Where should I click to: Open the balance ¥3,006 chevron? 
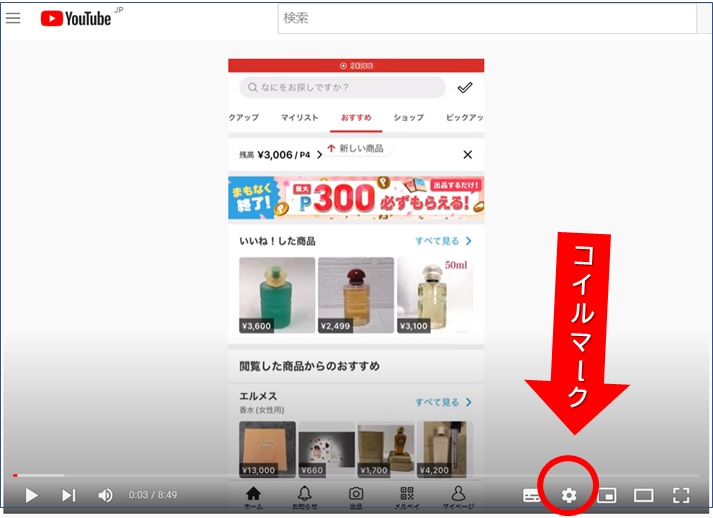pyautogui.click(x=319, y=155)
